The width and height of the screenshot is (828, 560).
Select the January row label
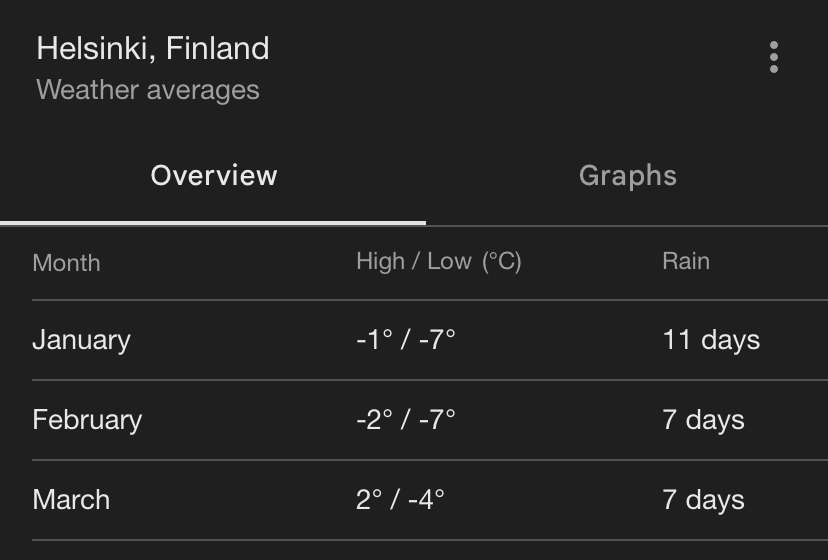81,340
